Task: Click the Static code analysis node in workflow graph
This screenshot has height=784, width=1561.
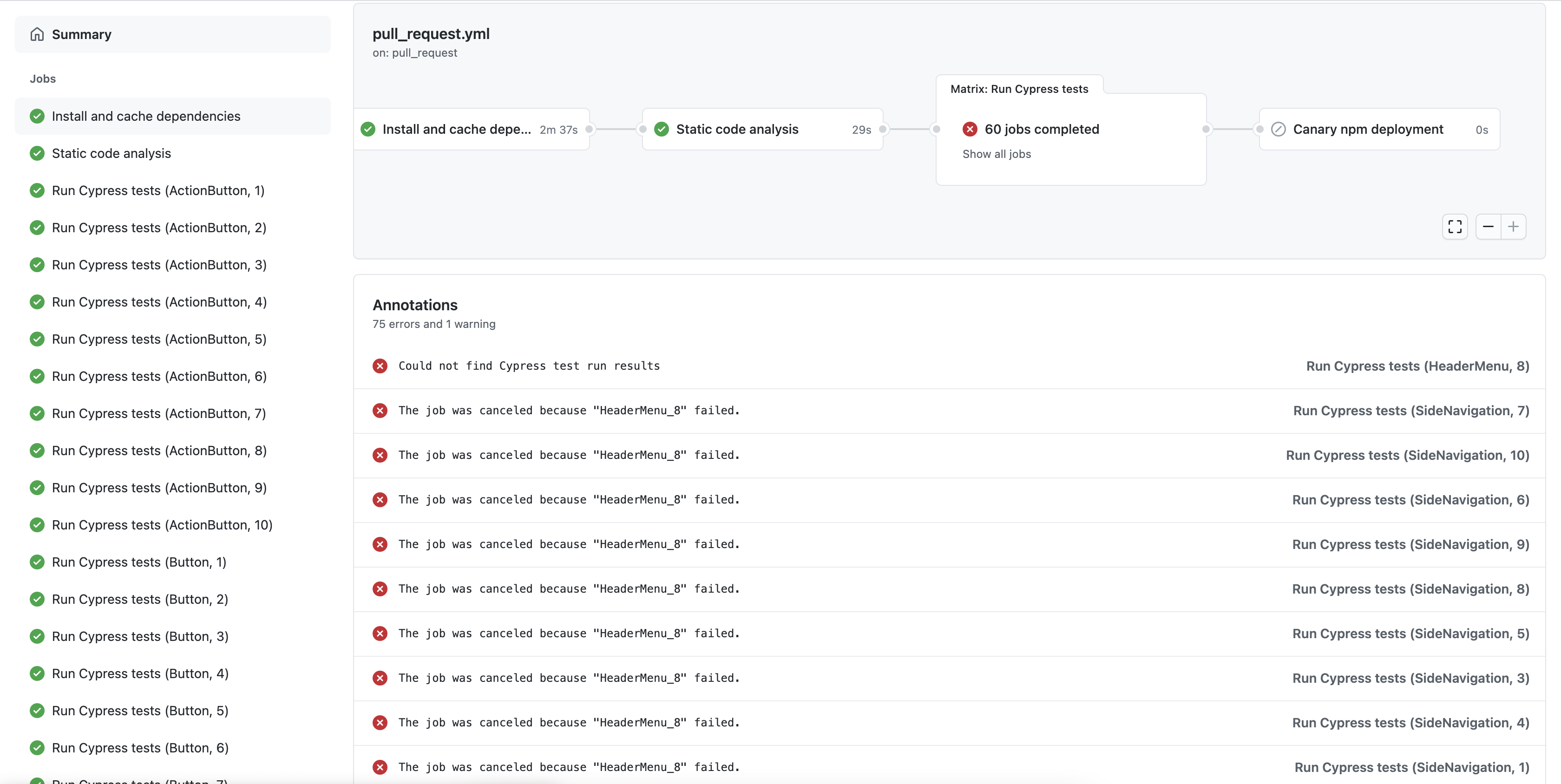Action: 762,129
